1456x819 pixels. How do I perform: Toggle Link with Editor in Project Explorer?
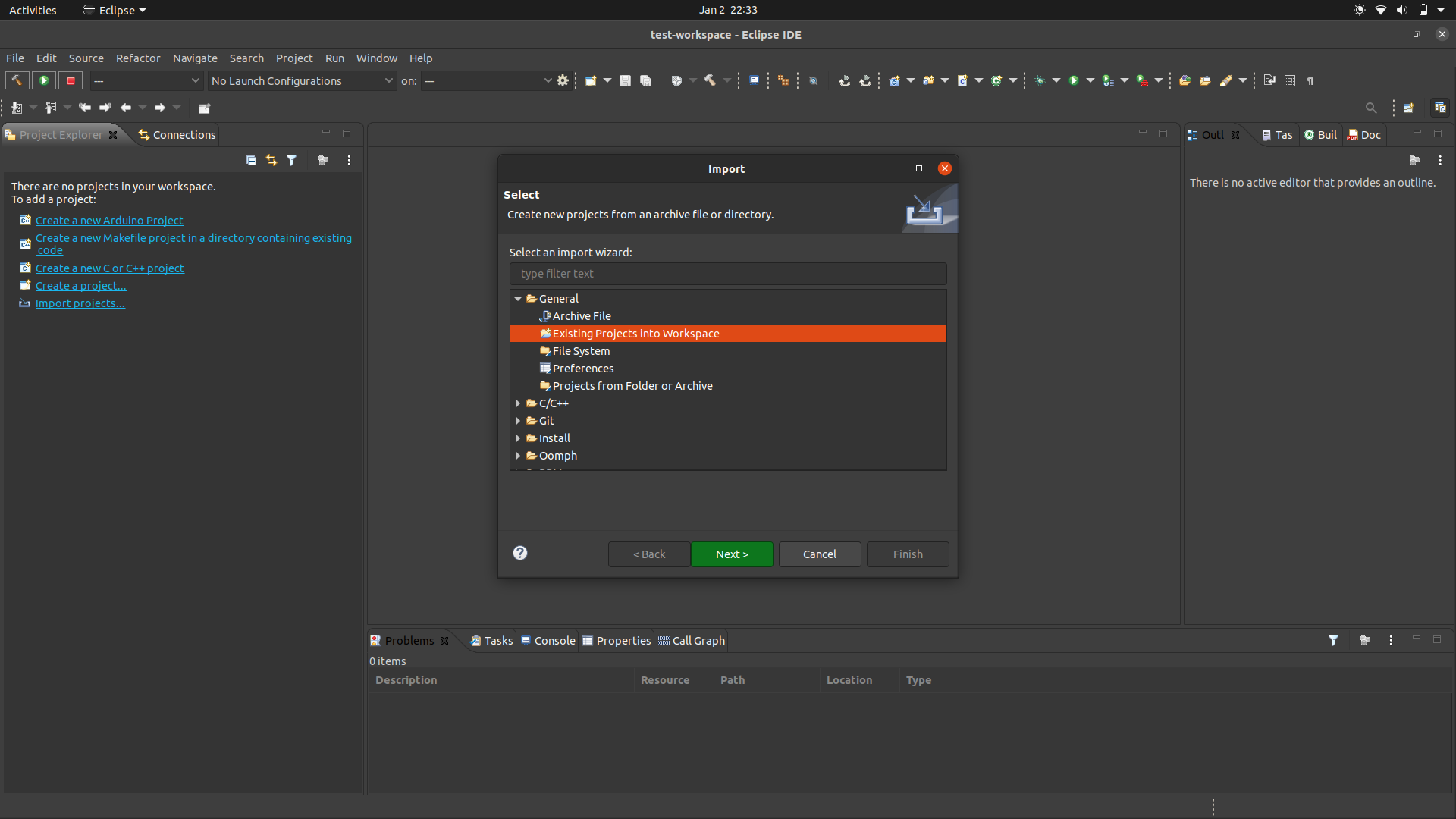(x=271, y=160)
